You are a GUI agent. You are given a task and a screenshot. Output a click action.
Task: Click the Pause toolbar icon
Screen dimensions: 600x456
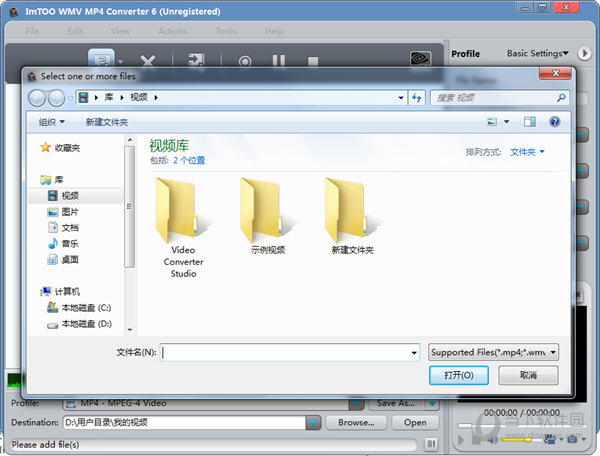279,61
